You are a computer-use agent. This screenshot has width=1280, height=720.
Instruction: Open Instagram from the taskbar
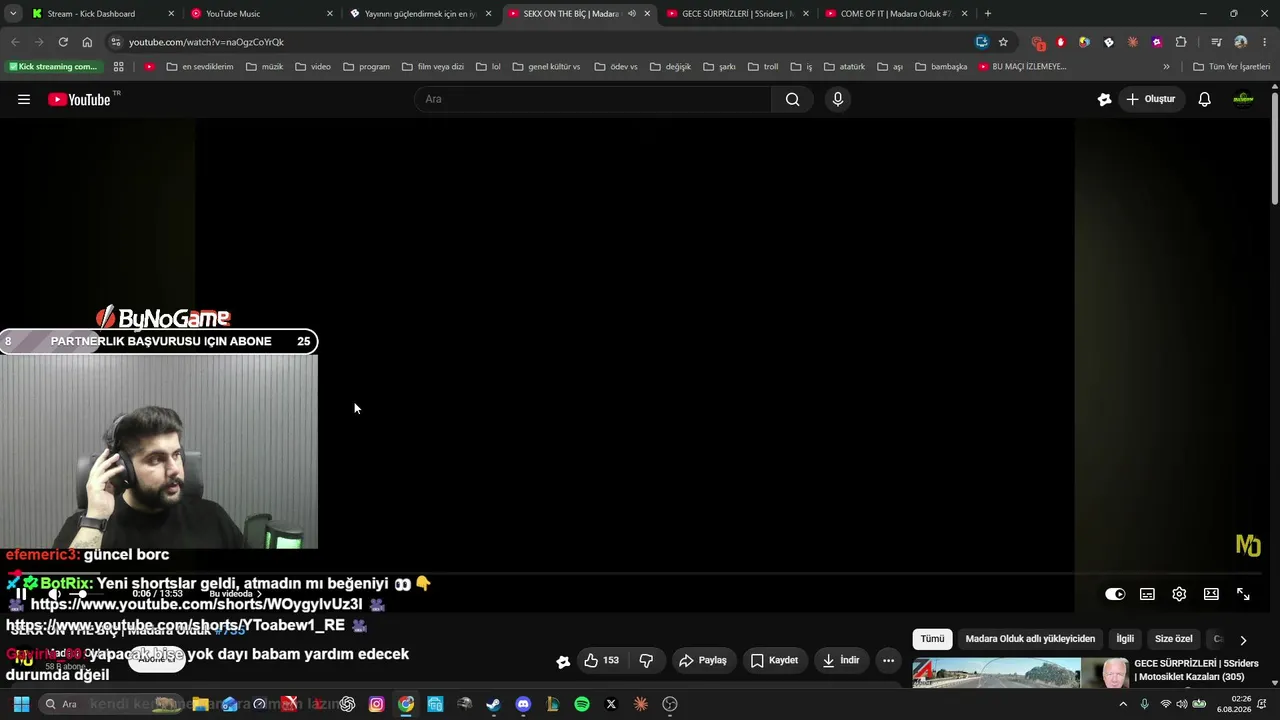376,704
